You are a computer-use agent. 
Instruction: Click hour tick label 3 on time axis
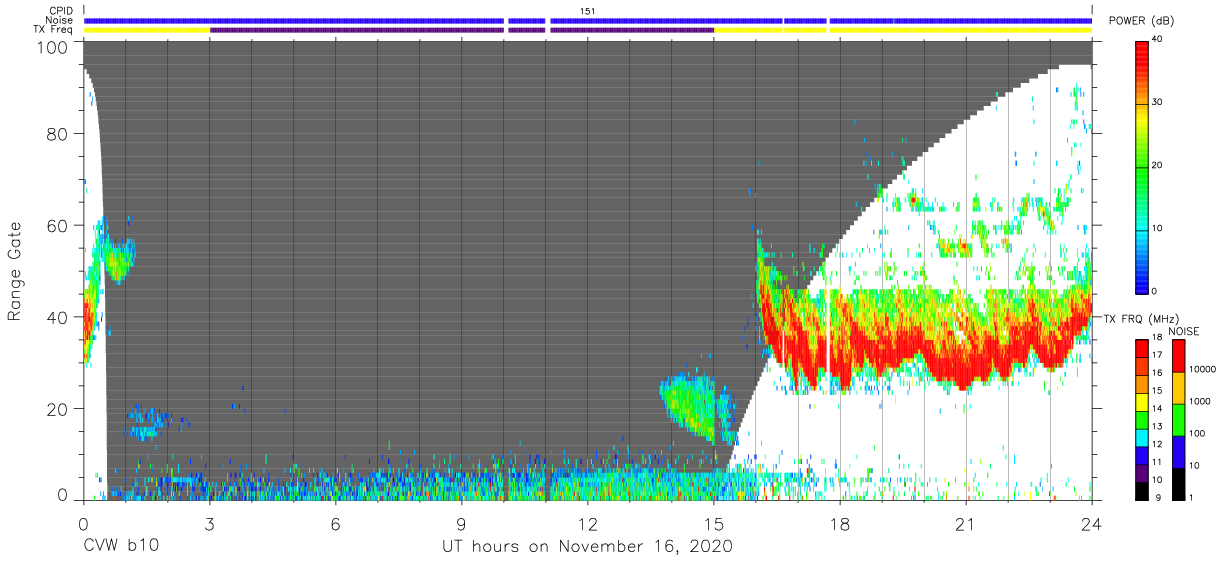[x=209, y=523]
